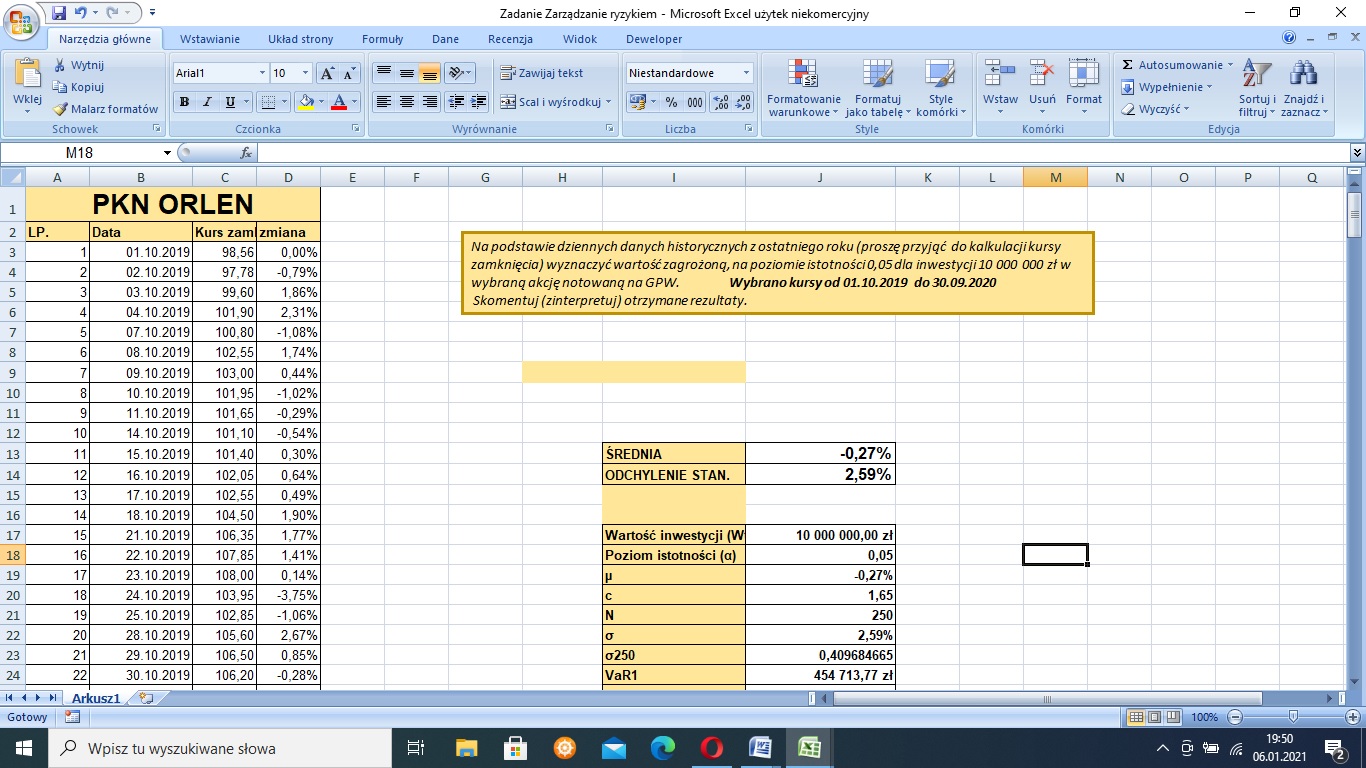Apply thousands separator style

[694, 102]
